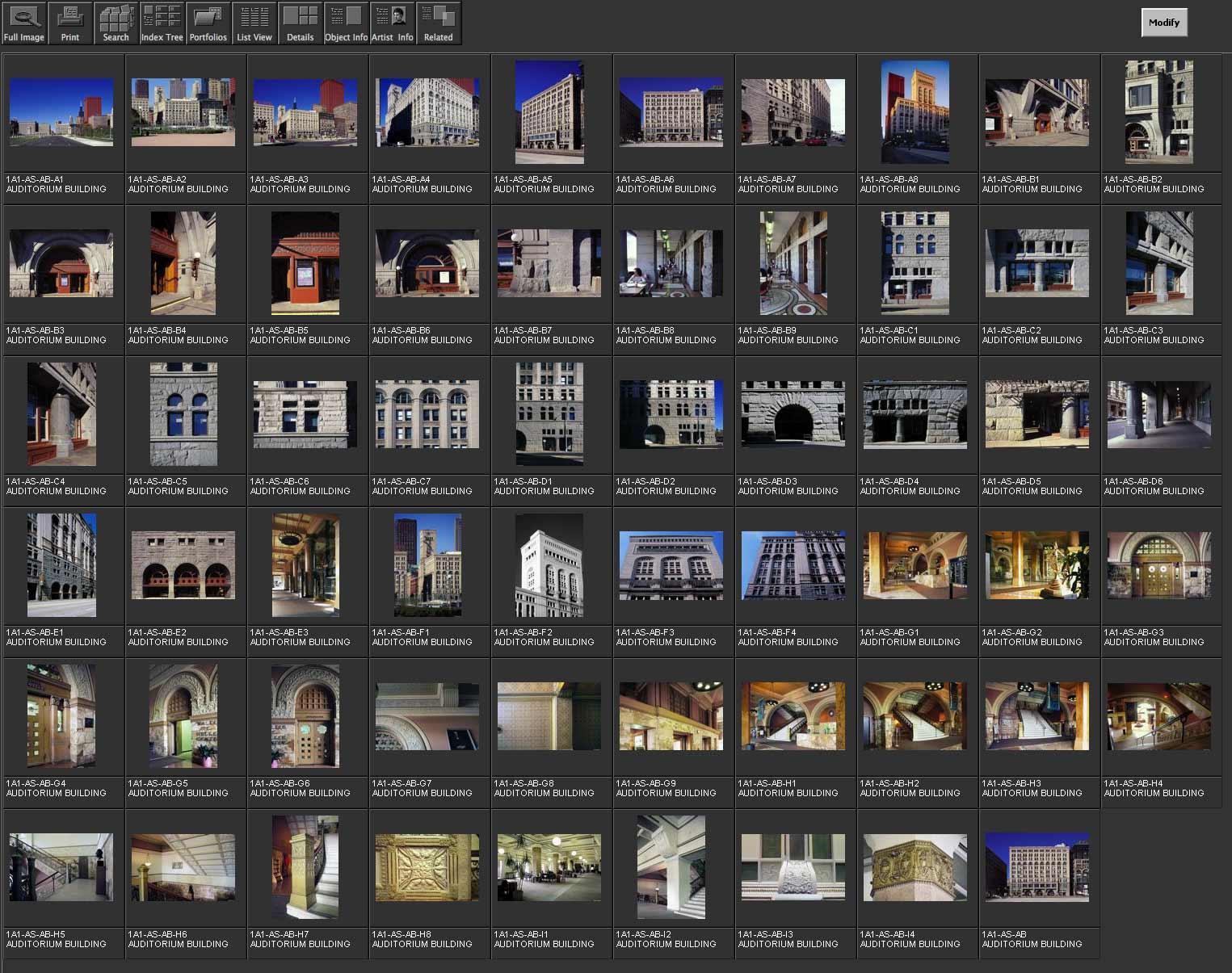Click the Modify button
Image resolution: width=1232 pixels, height=973 pixels.
pos(1164,23)
